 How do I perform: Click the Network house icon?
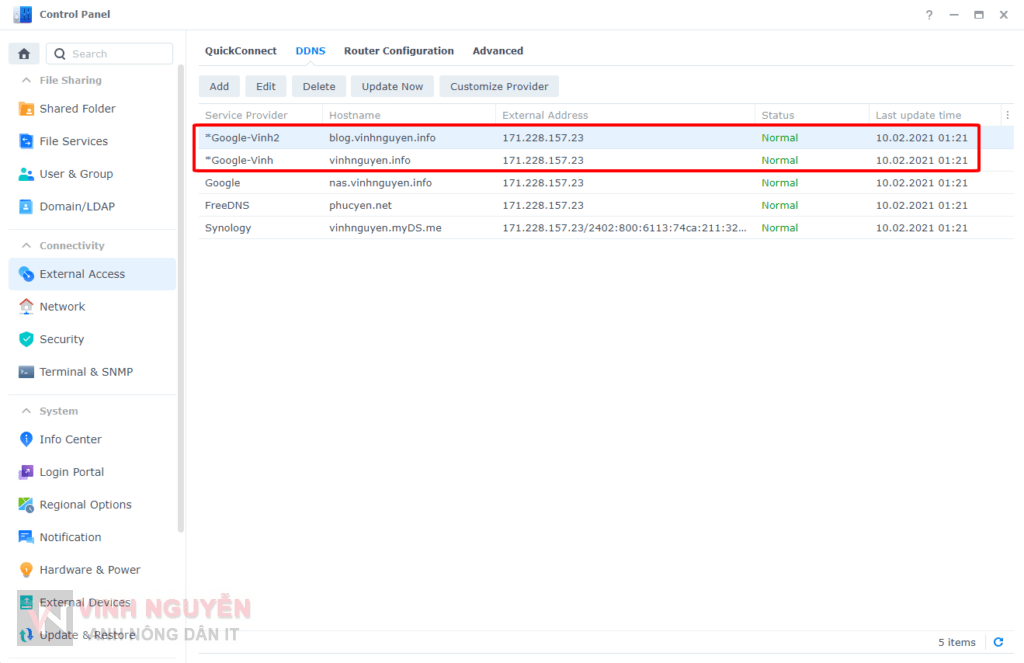click(26, 307)
